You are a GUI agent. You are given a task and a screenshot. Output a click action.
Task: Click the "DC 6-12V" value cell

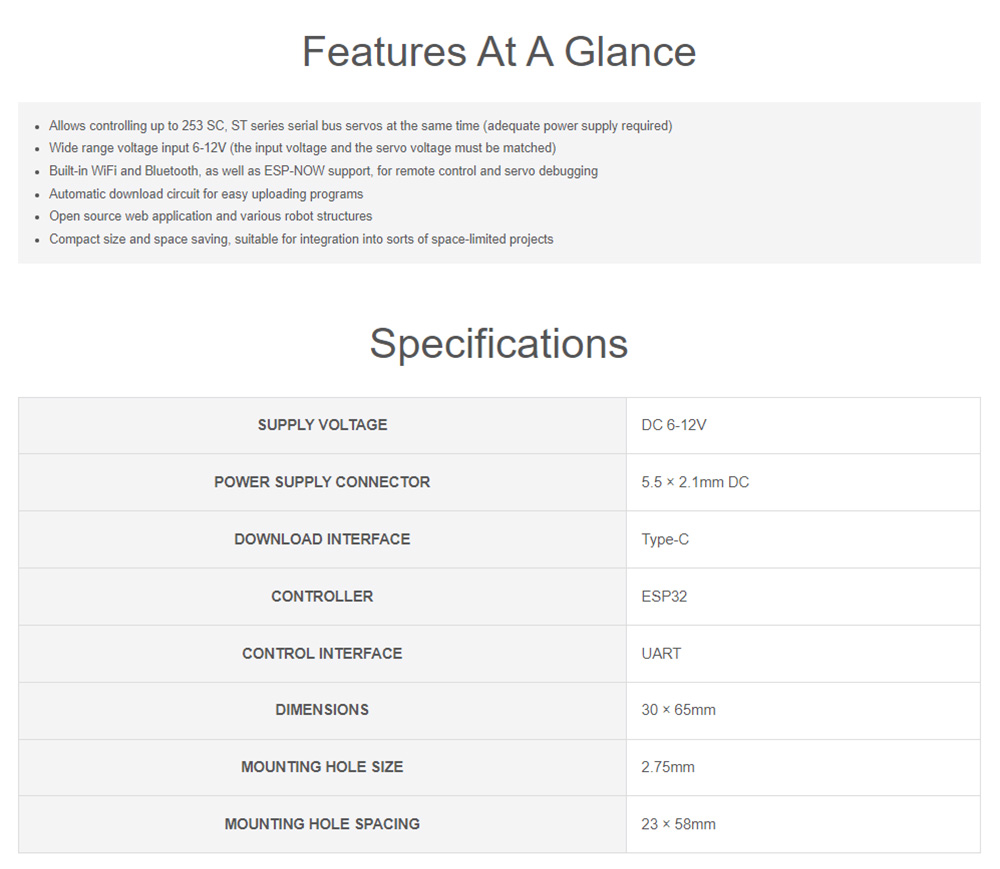674,425
